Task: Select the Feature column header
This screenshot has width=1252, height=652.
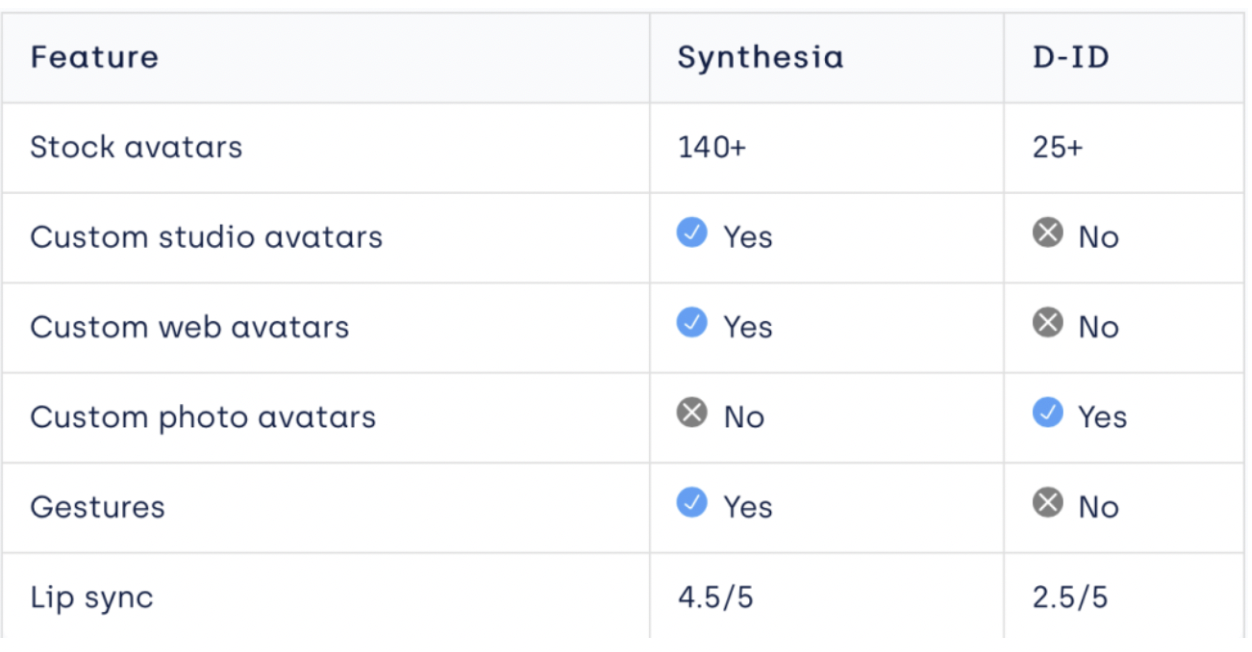Action: click(x=94, y=57)
